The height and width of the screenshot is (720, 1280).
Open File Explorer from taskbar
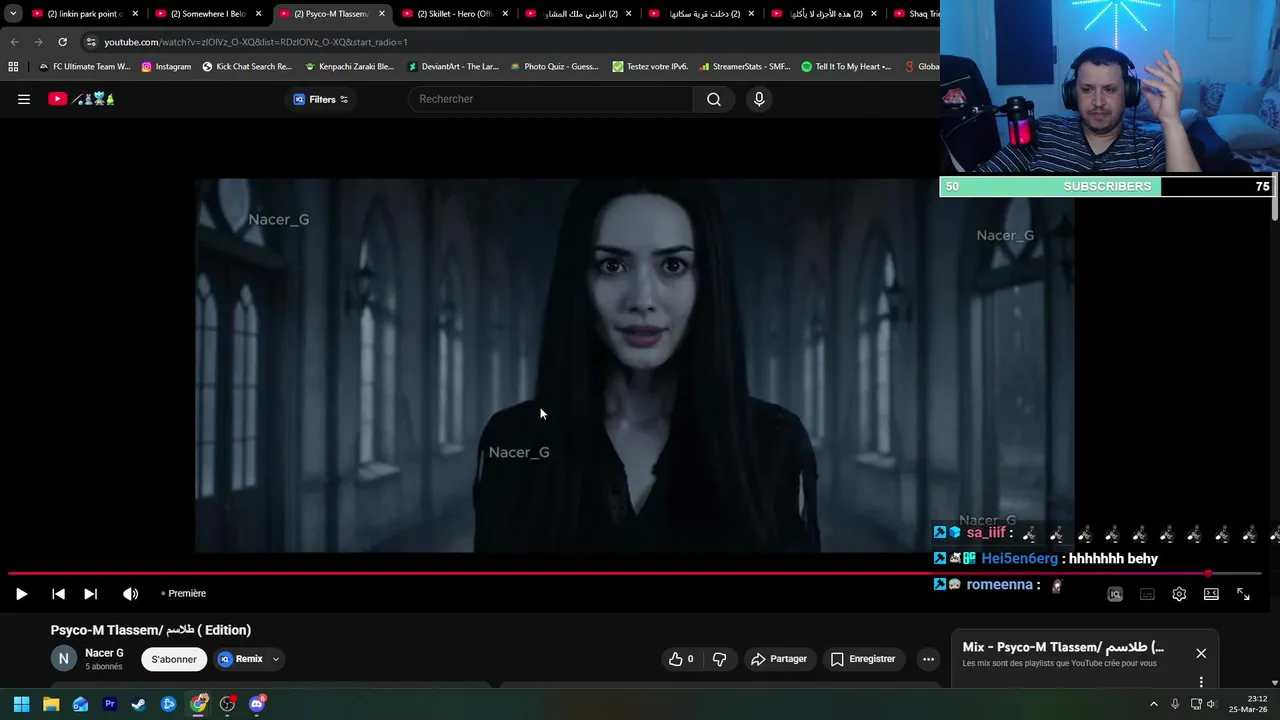click(x=51, y=704)
